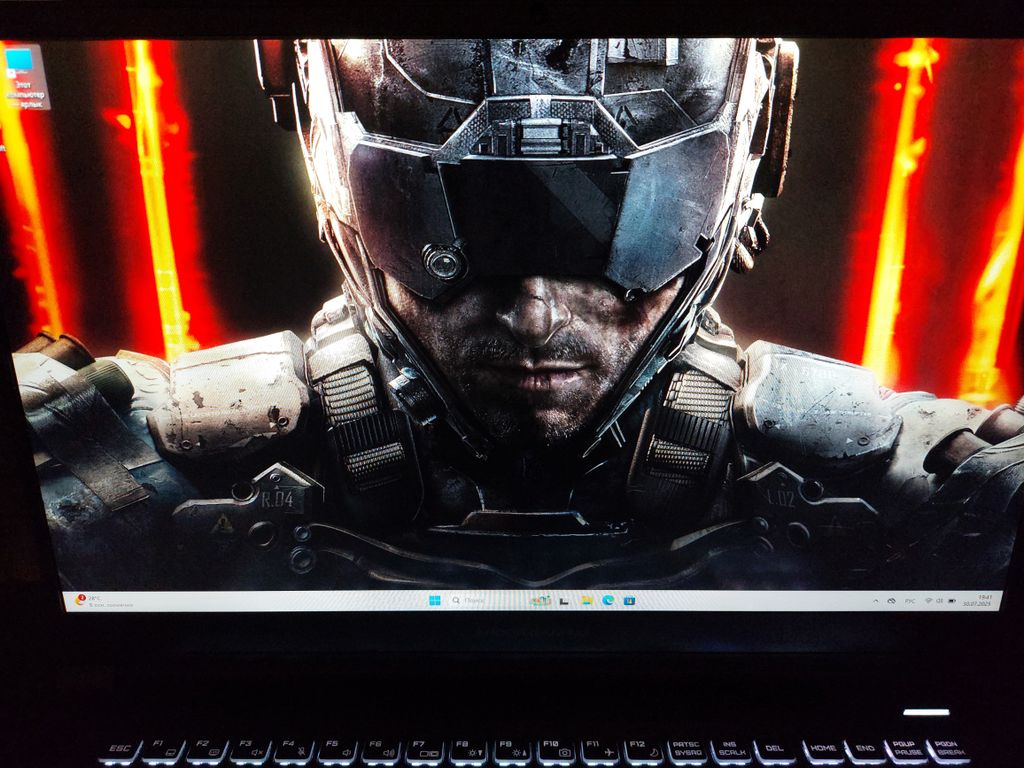The height and width of the screenshot is (768, 1024).
Task: Switch input language via РУС indicator
Action: [x=910, y=601]
